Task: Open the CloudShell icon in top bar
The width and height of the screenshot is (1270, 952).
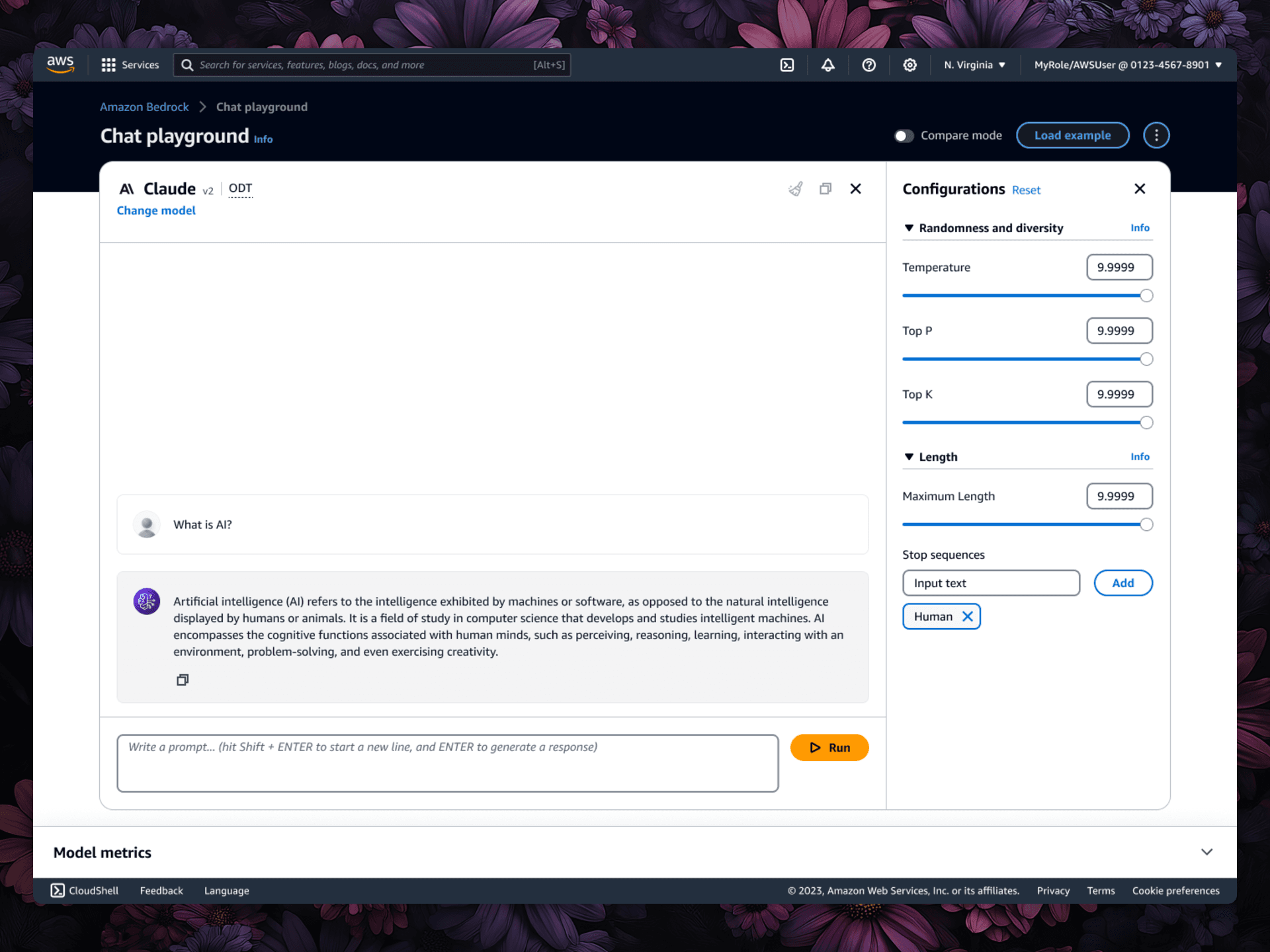Action: (787, 65)
